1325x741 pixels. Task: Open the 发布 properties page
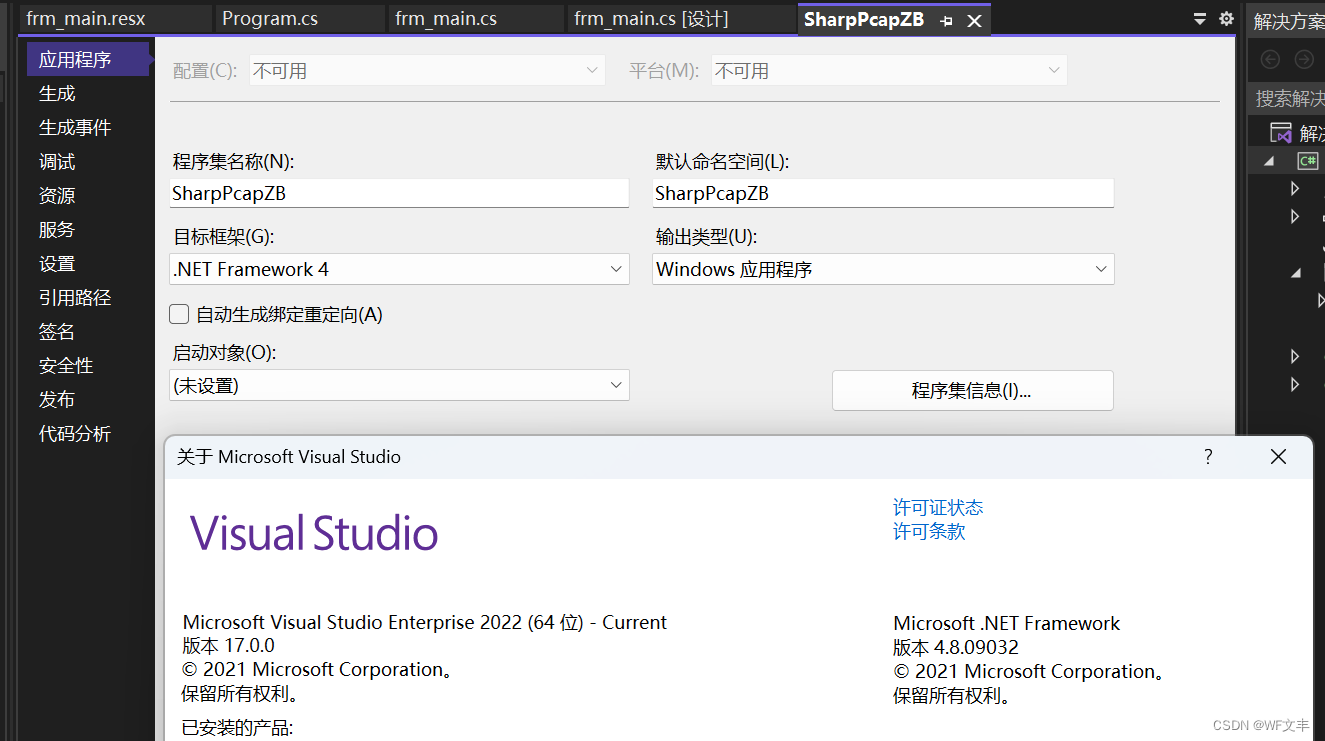pos(57,399)
